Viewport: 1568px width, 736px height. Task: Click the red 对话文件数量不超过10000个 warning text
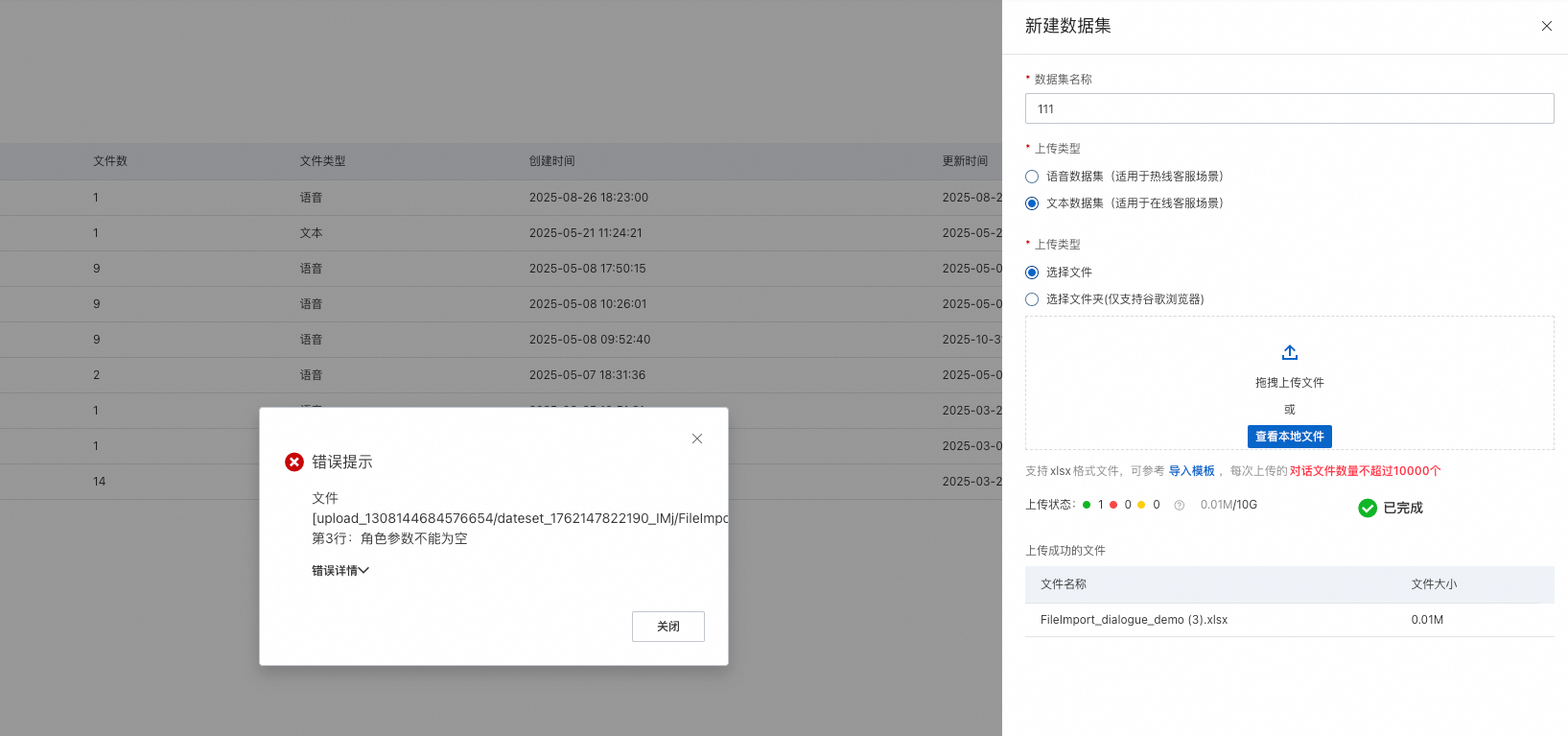[1365, 471]
